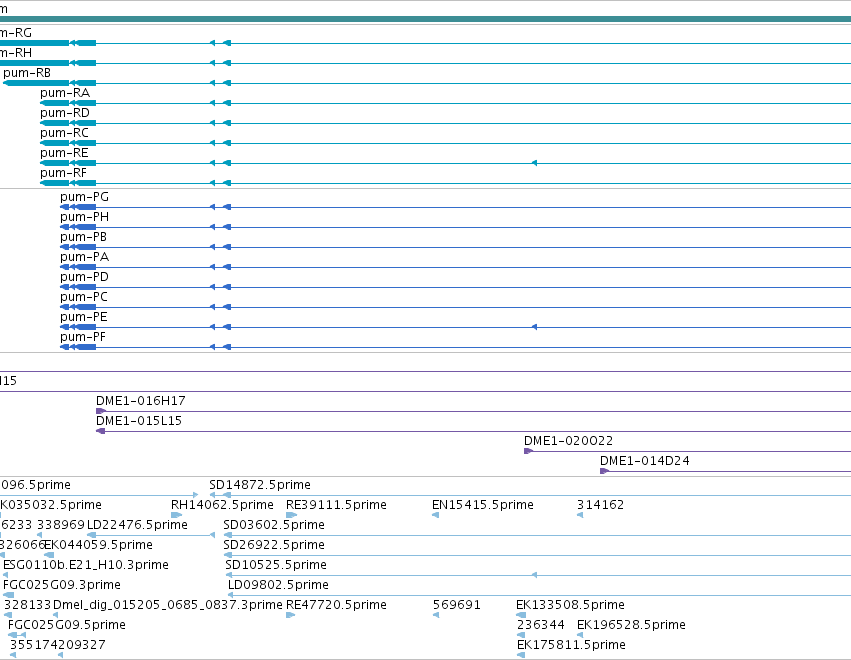
Task: Click the pum-PD protein label
Action: tap(84, 277)
